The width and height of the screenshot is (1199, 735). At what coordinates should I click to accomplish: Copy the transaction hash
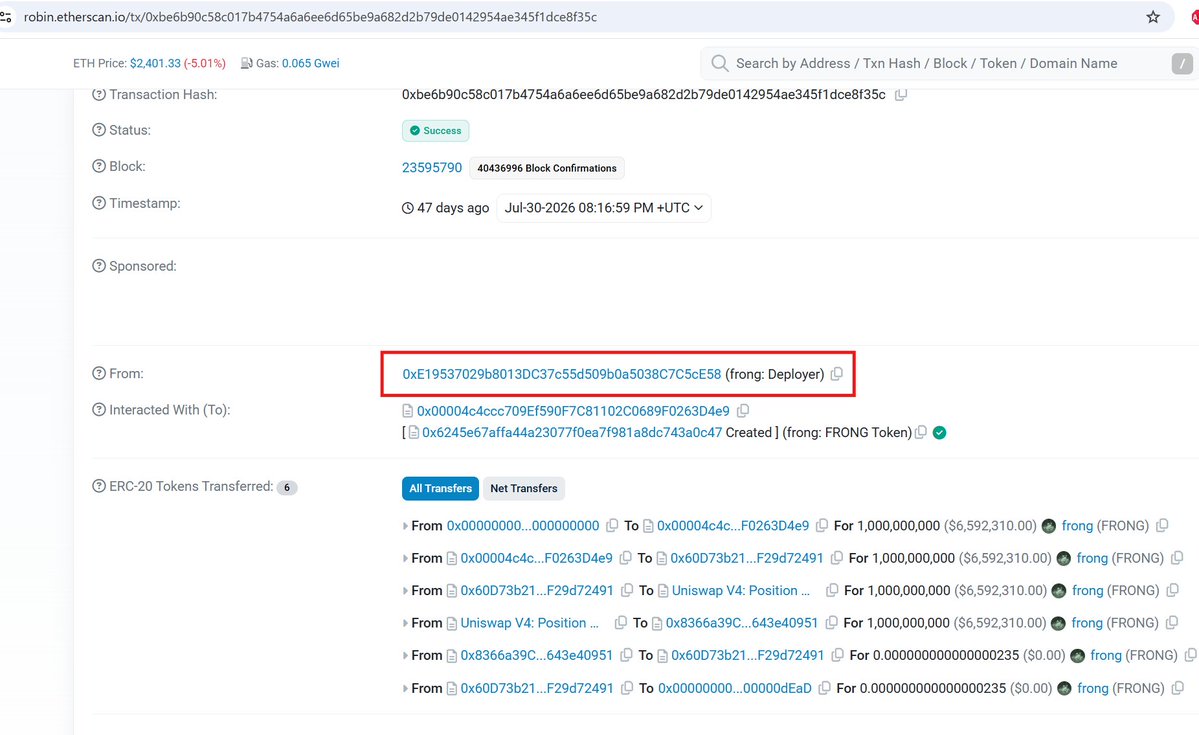[x=901, y=95]
